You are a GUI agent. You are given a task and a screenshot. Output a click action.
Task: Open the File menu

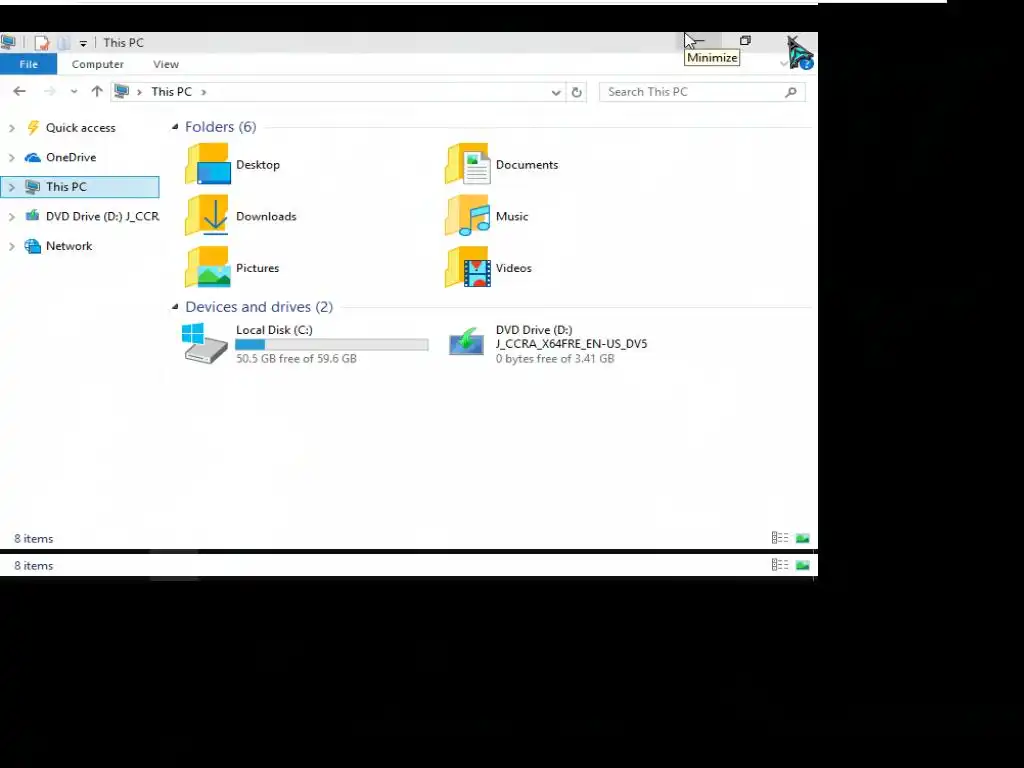coord(28,64)
